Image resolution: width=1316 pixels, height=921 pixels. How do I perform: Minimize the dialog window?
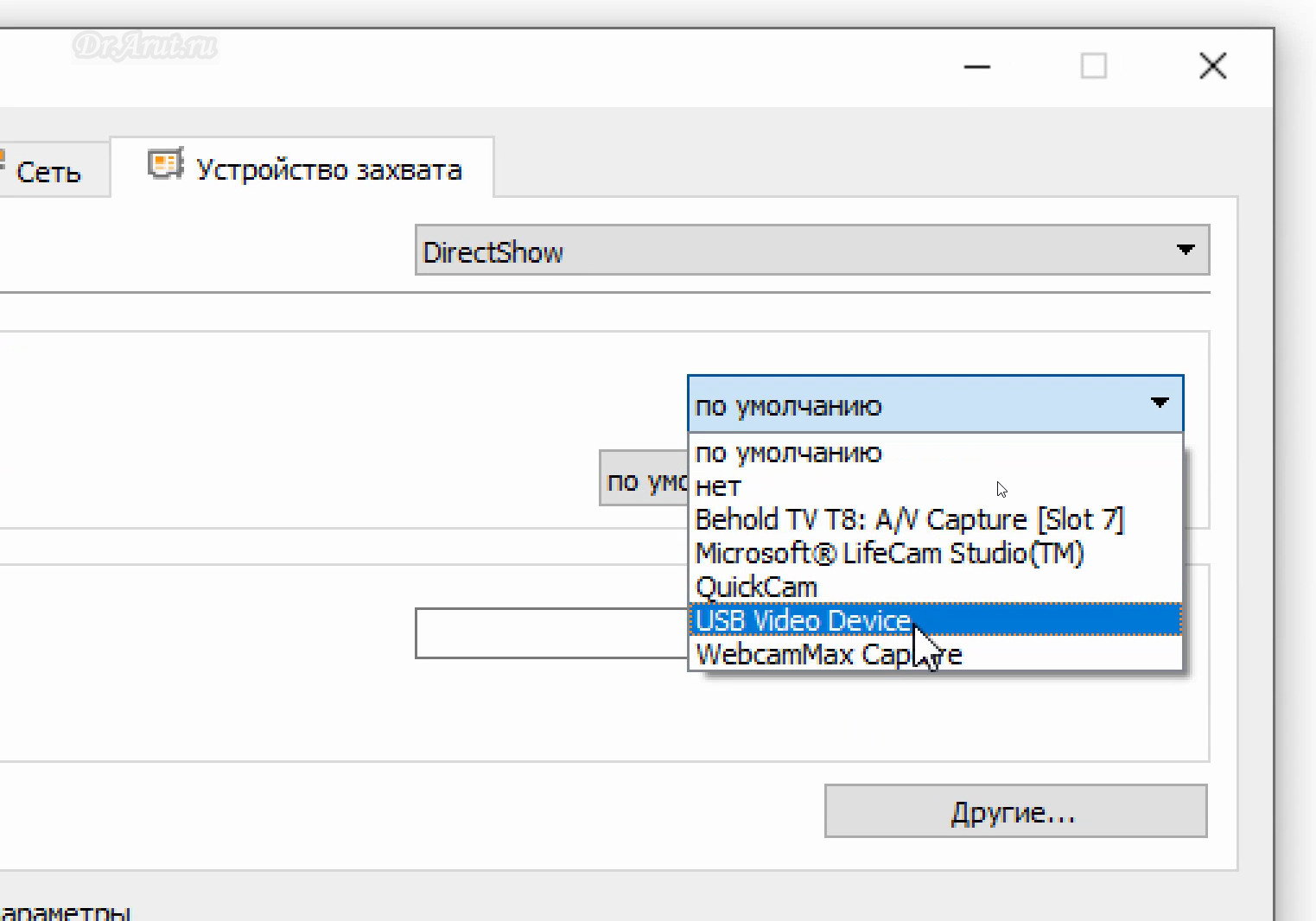click(976, 67)
